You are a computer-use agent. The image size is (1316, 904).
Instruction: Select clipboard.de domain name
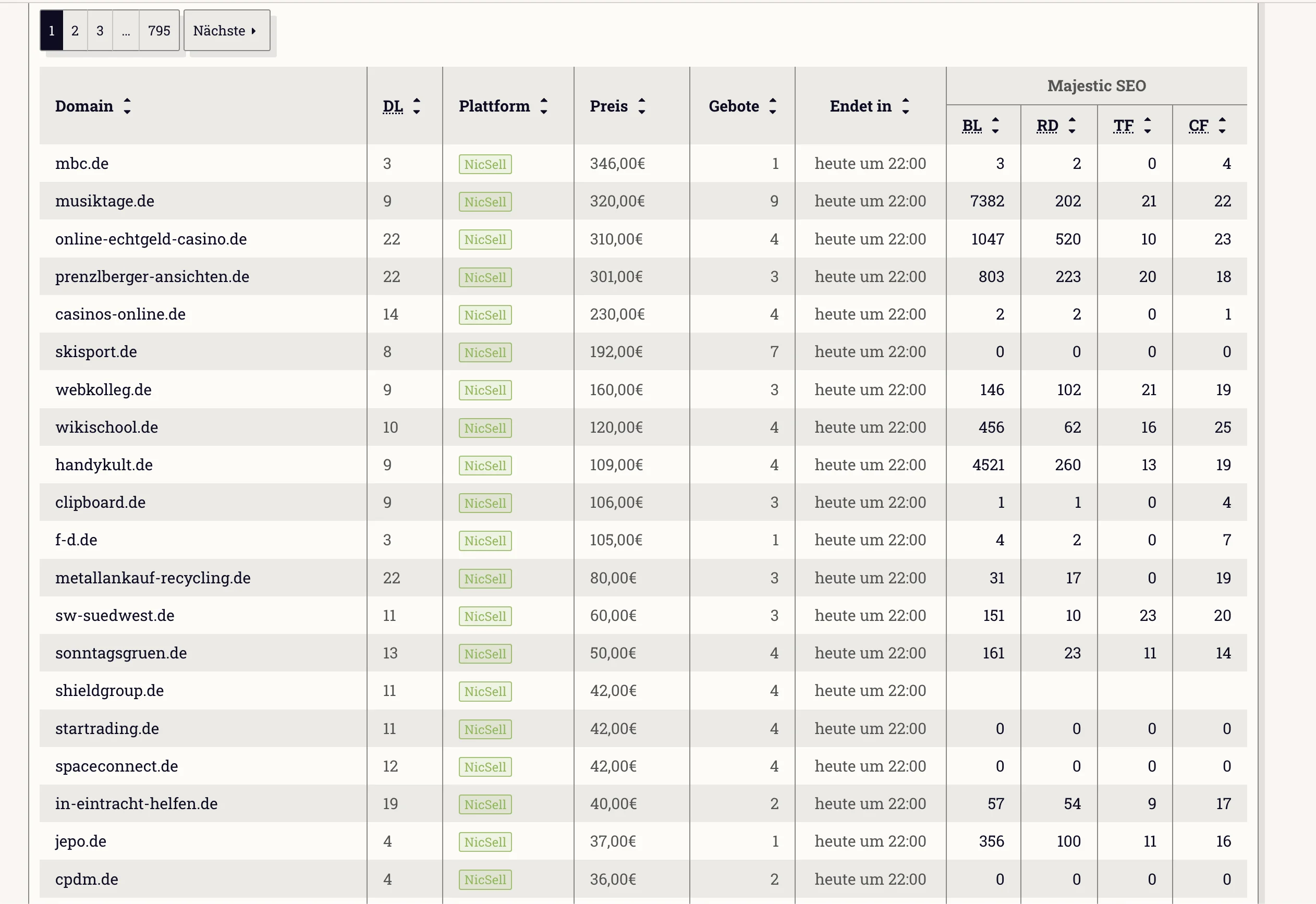(100, 503)
